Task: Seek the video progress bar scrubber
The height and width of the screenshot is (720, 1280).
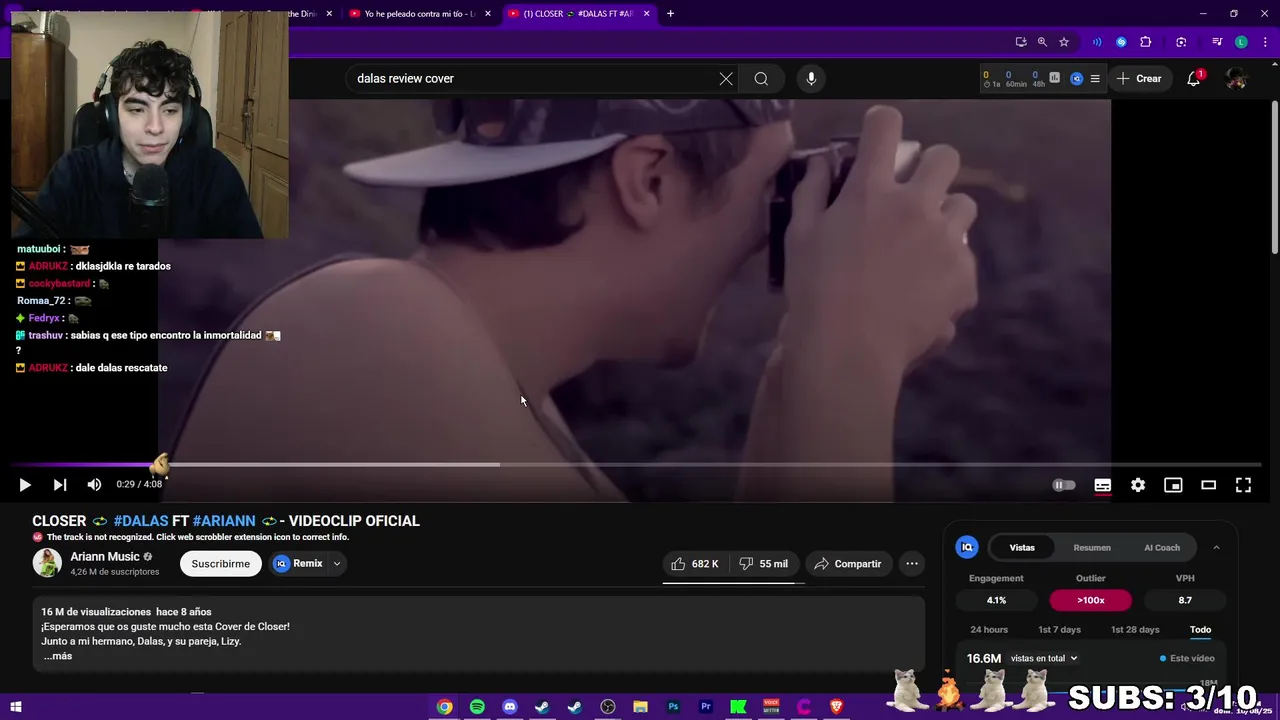Action: tap(160, 464)
